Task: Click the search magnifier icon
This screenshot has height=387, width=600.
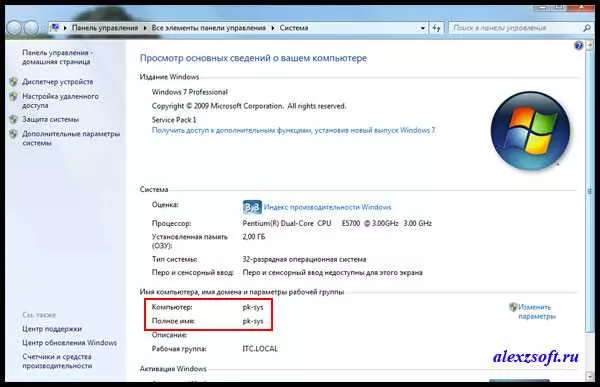Action: click(x=587, y=28)
